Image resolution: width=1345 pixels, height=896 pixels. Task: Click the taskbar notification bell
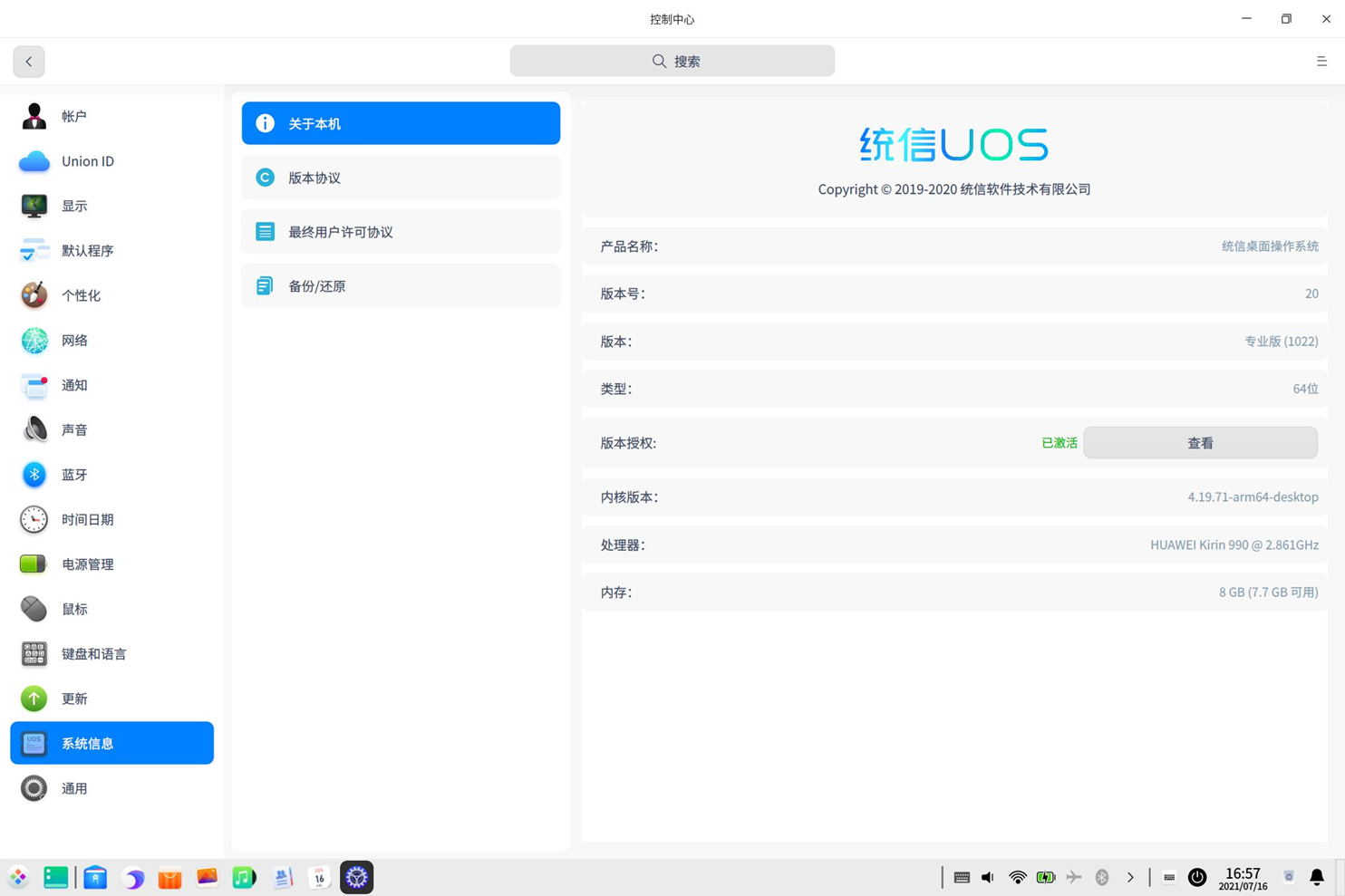[1317, 877]
